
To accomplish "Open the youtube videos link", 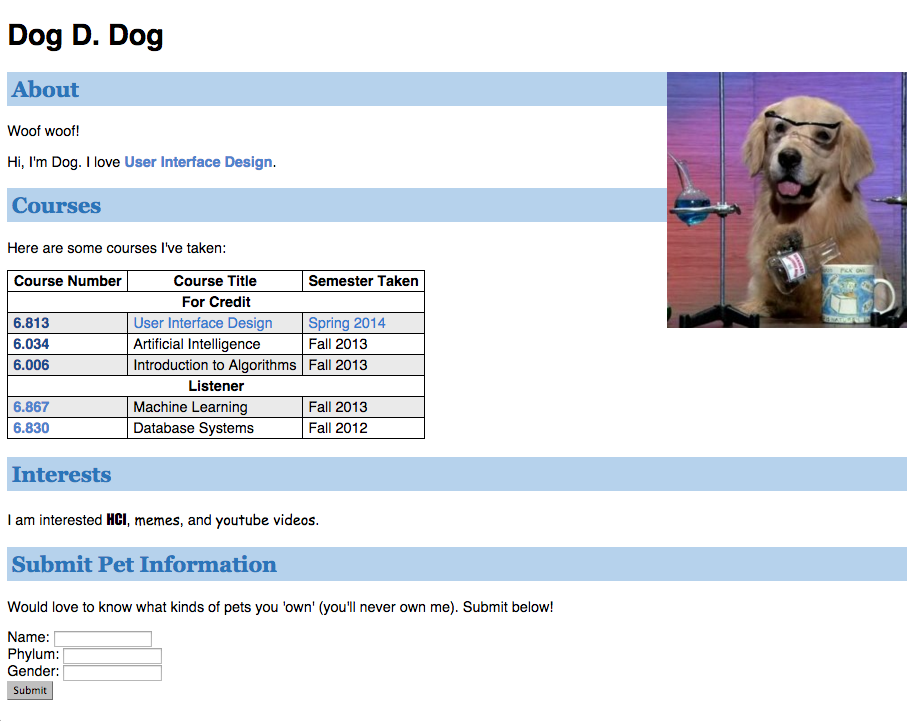I will tap(273, 520).
